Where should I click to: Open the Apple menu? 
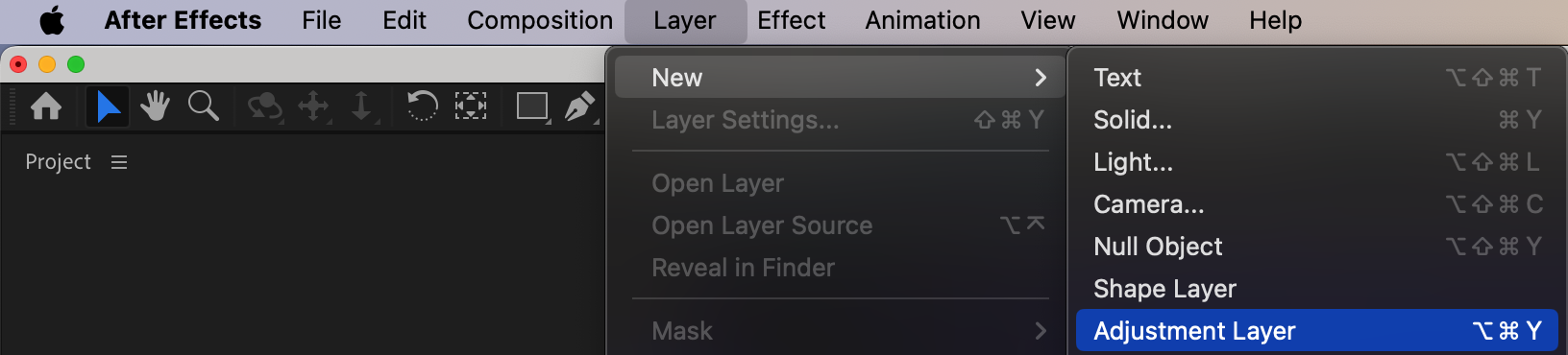tap(52, 20)
